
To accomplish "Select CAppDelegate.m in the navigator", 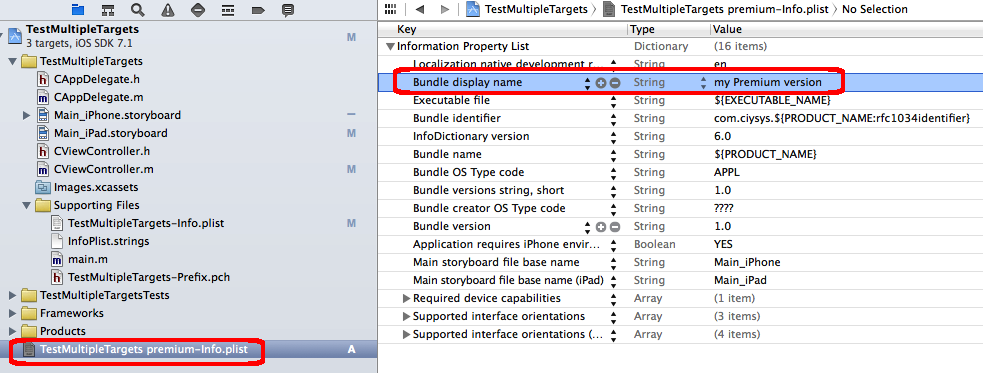I will [x=98, y=97].
